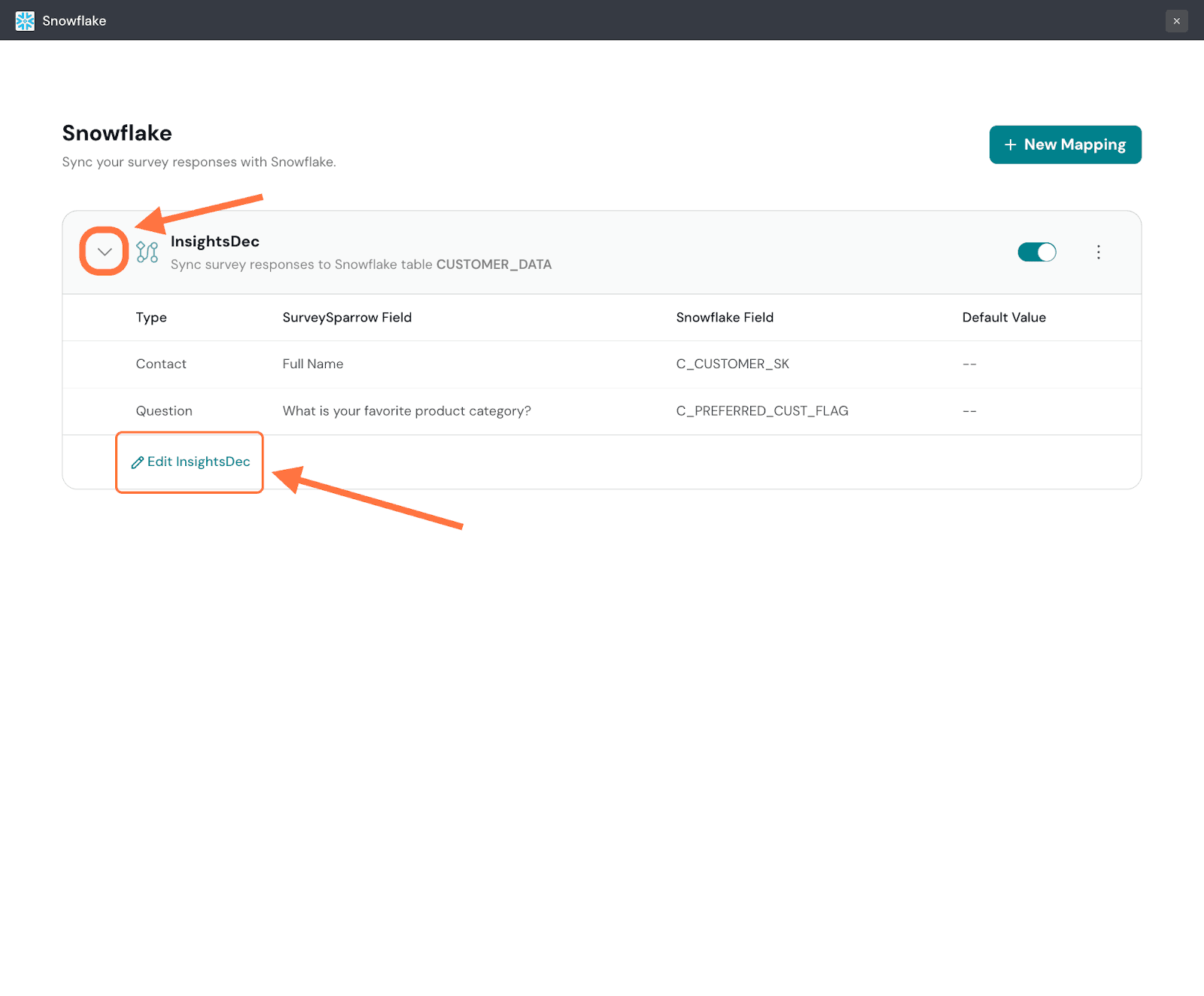Click the SurveySparrow Field column header
The width and height of the screenshot is (1204, 996).
347,318
